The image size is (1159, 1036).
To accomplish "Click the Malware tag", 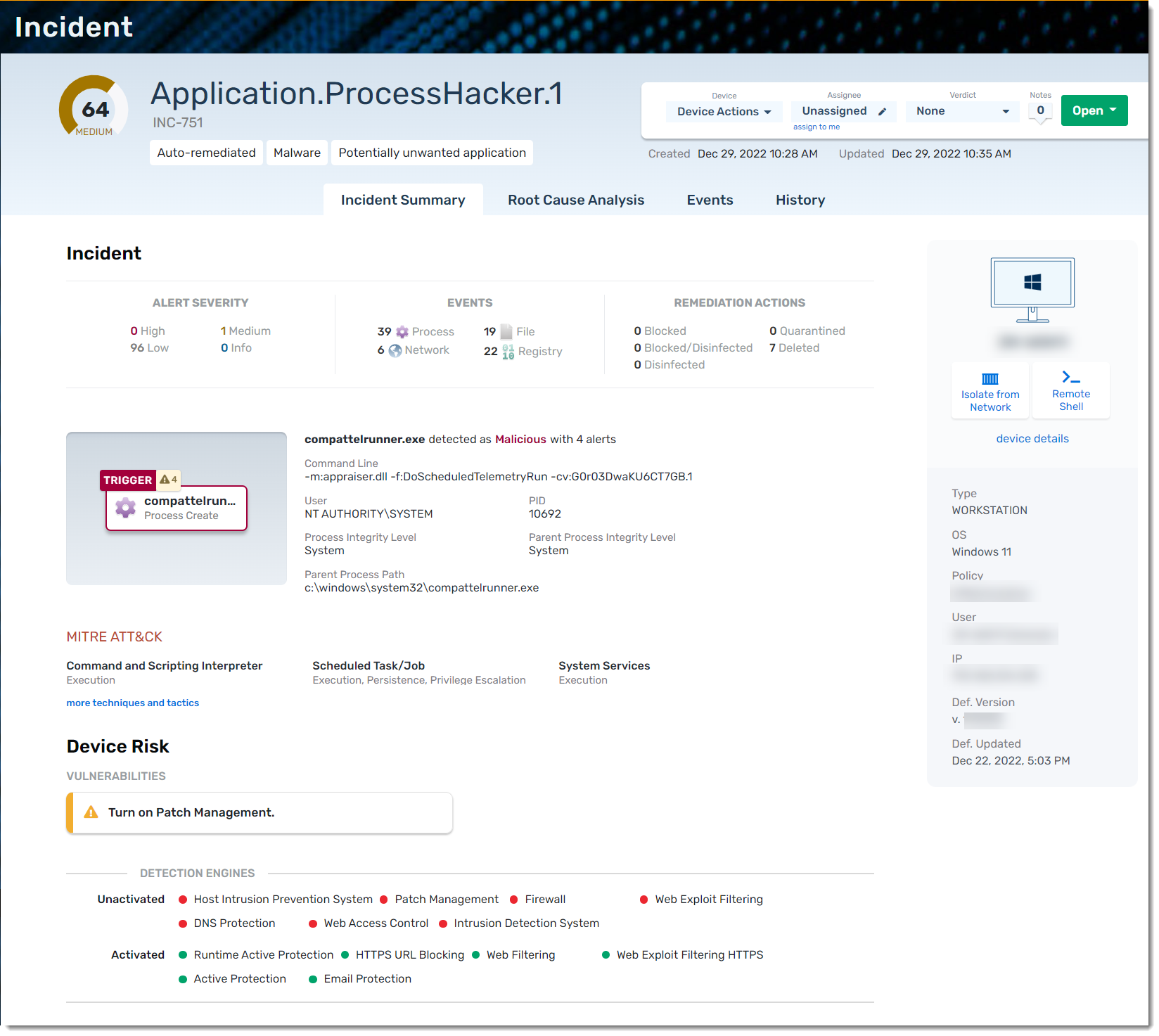I will pos(297,153).
